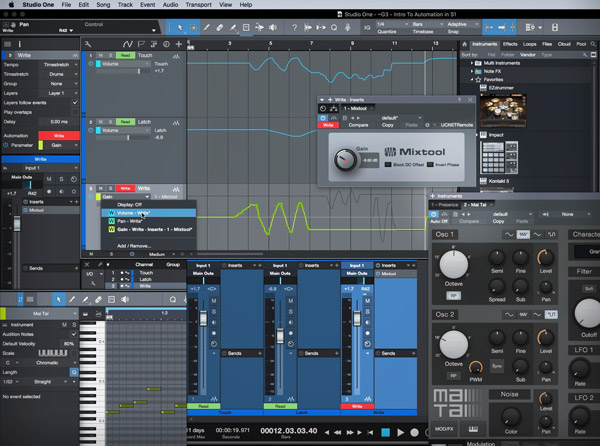Click Compare in Mixtool window
The width and height of the screenshot is (600, 446).
tap(358, 125)
